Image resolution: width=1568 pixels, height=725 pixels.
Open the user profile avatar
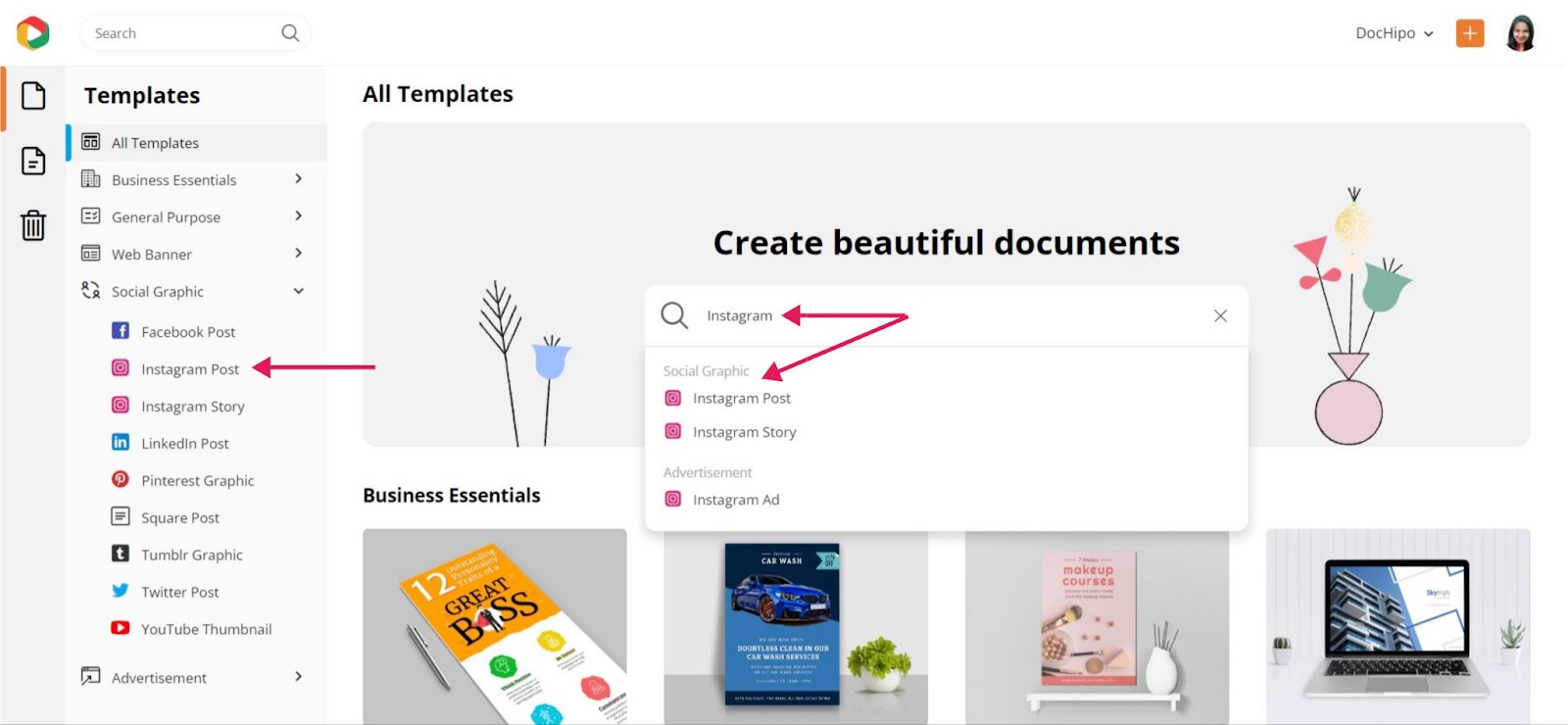(1520, 33)
